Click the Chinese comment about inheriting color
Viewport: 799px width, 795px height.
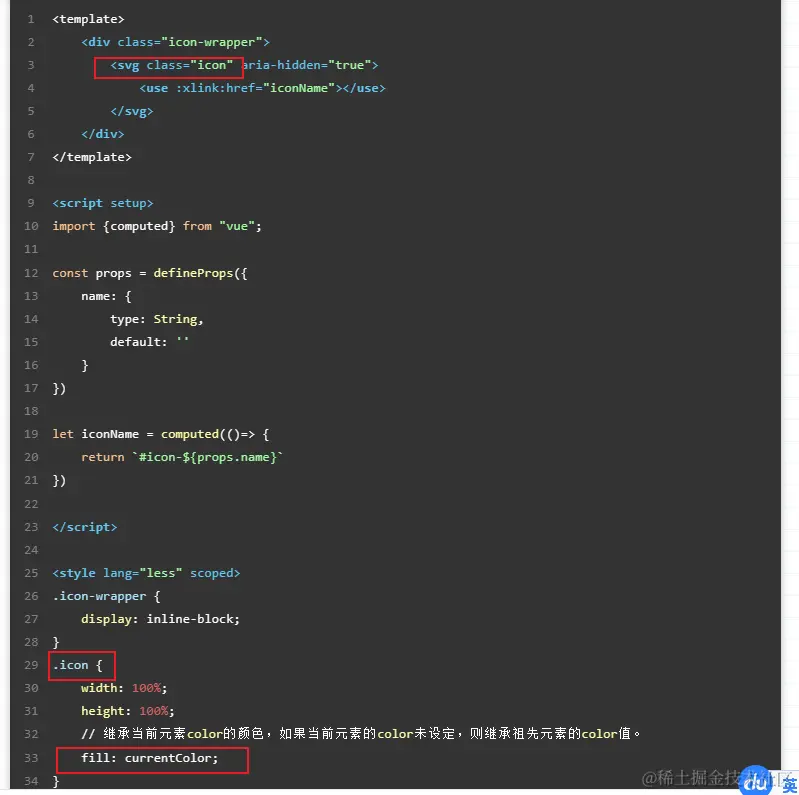tap(361, 734)
